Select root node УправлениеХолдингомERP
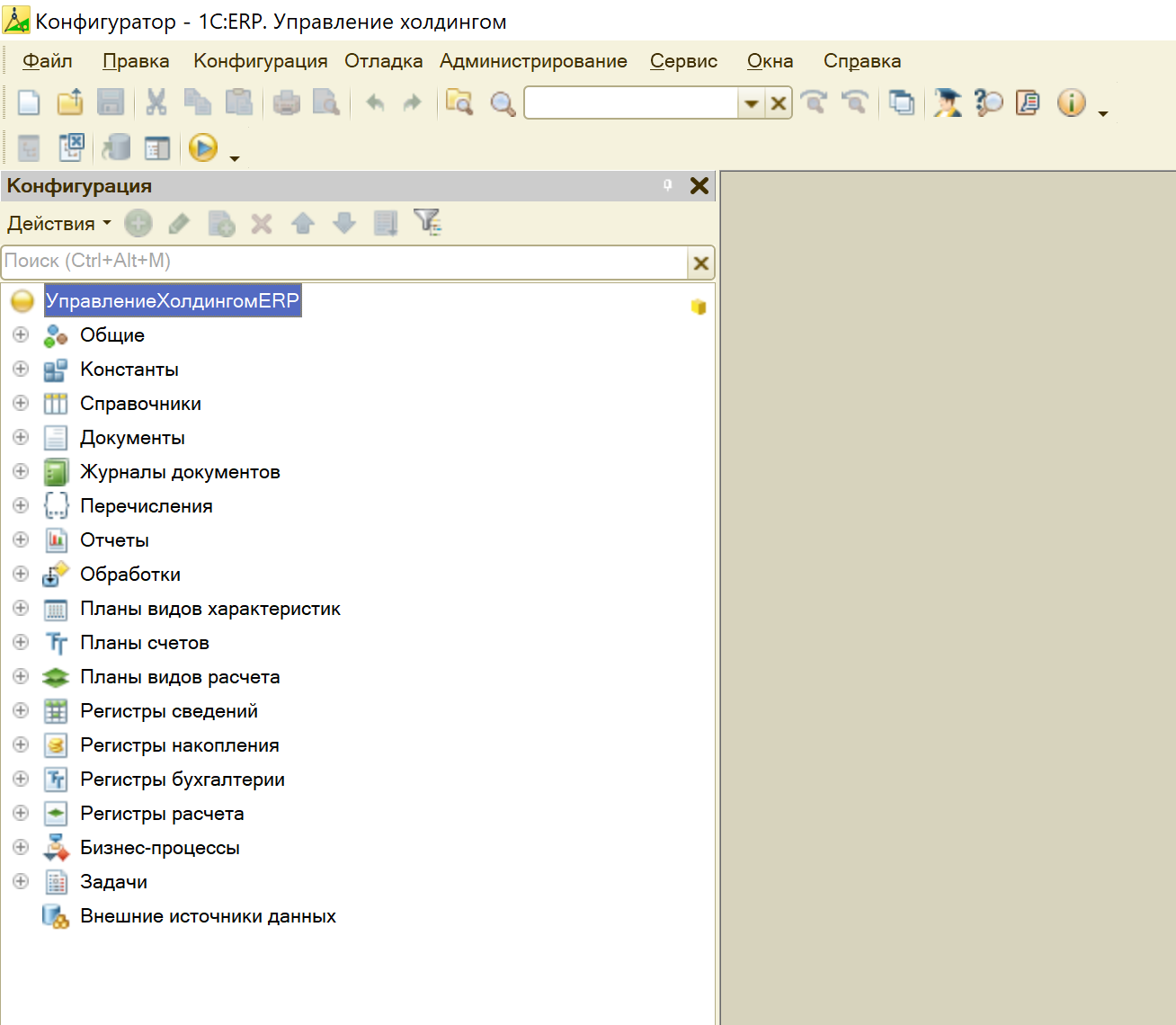1176x1025 pixels. click(173, 300)
